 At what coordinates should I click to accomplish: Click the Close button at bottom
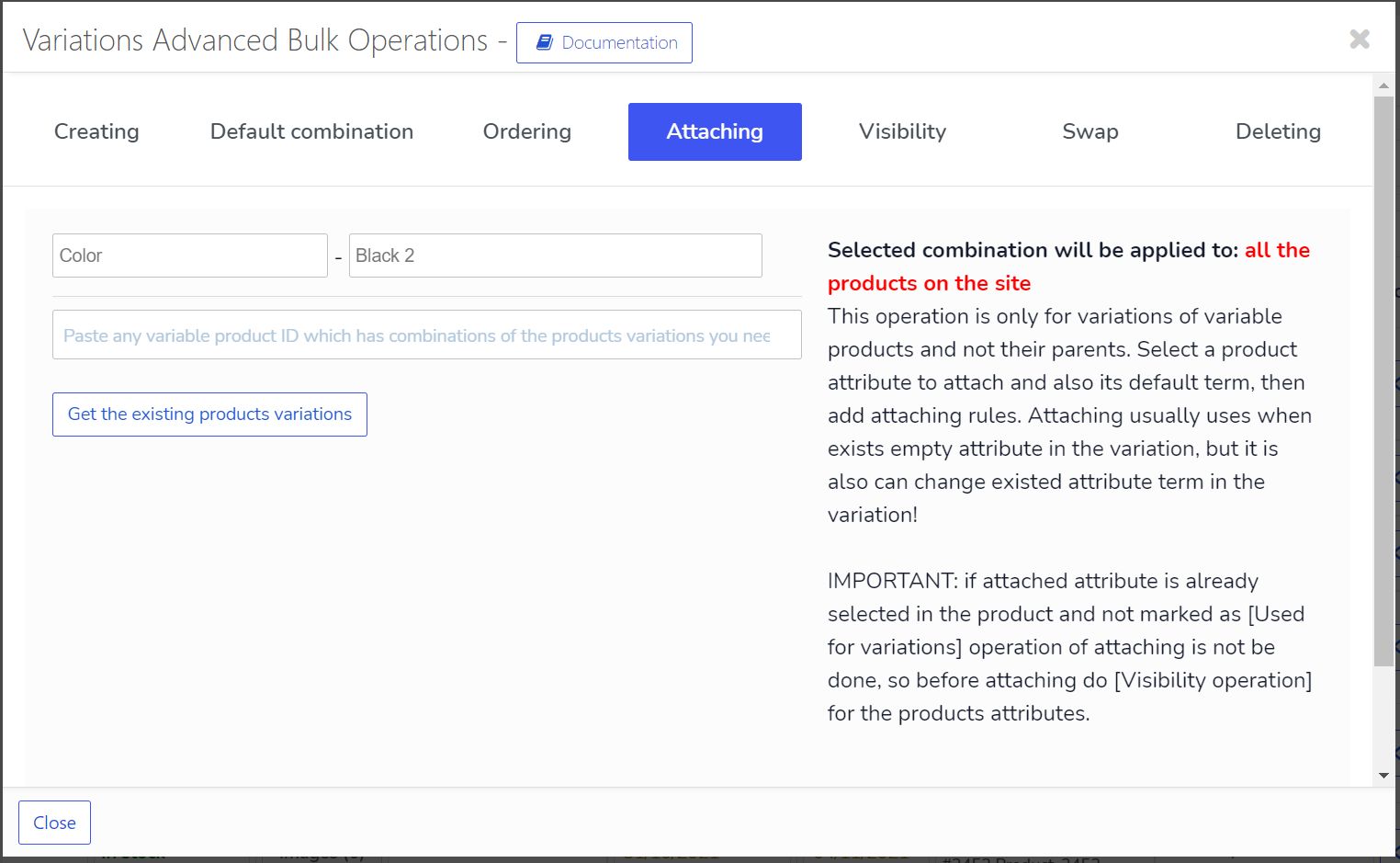coord(54,823)
